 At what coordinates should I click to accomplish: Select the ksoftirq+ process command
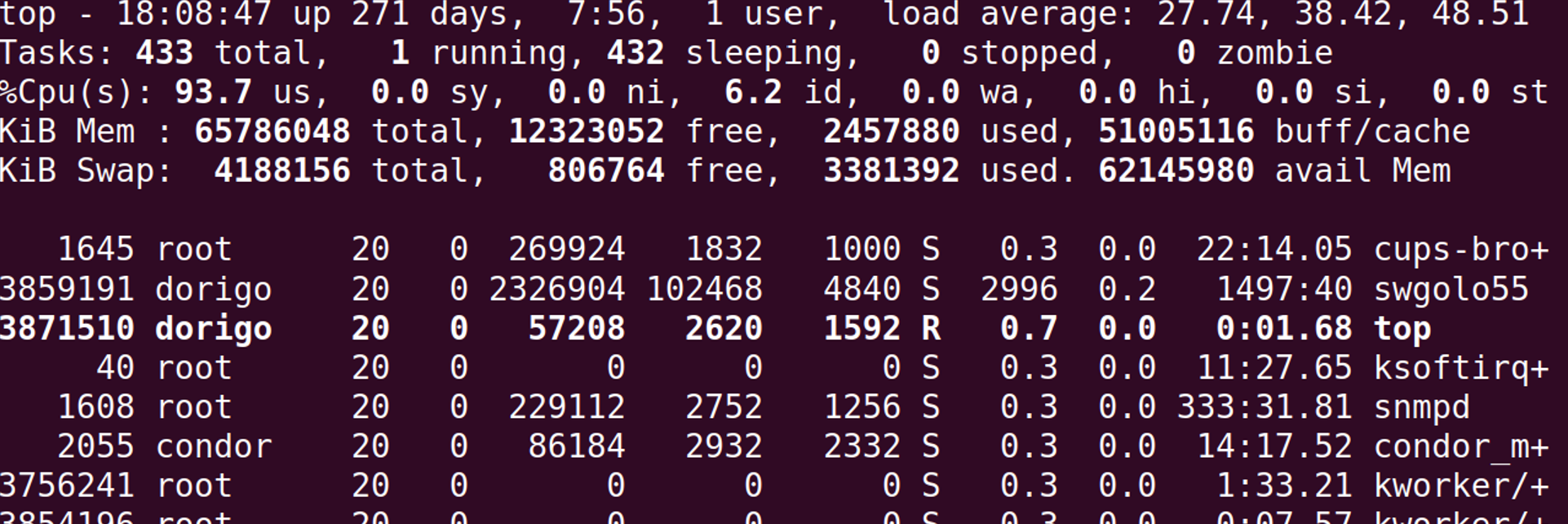point(1460,368)
